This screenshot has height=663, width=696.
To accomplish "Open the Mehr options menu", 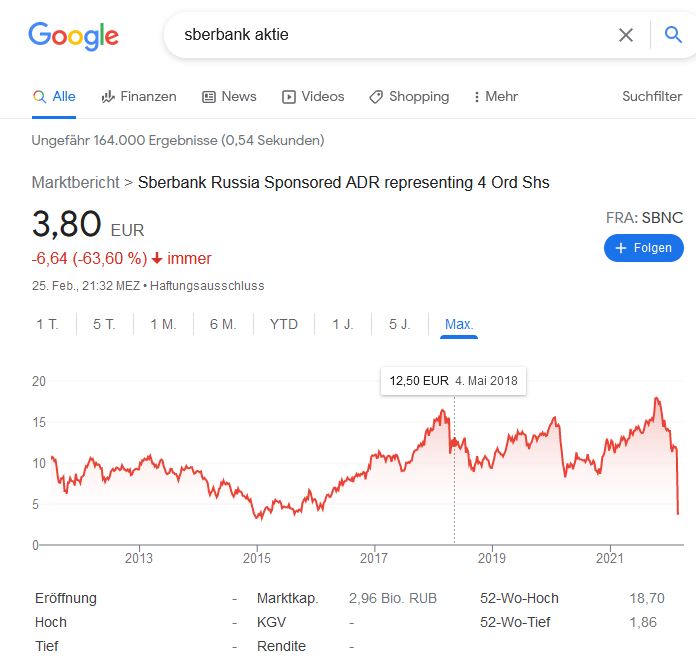I will click(x=497, y=97).
